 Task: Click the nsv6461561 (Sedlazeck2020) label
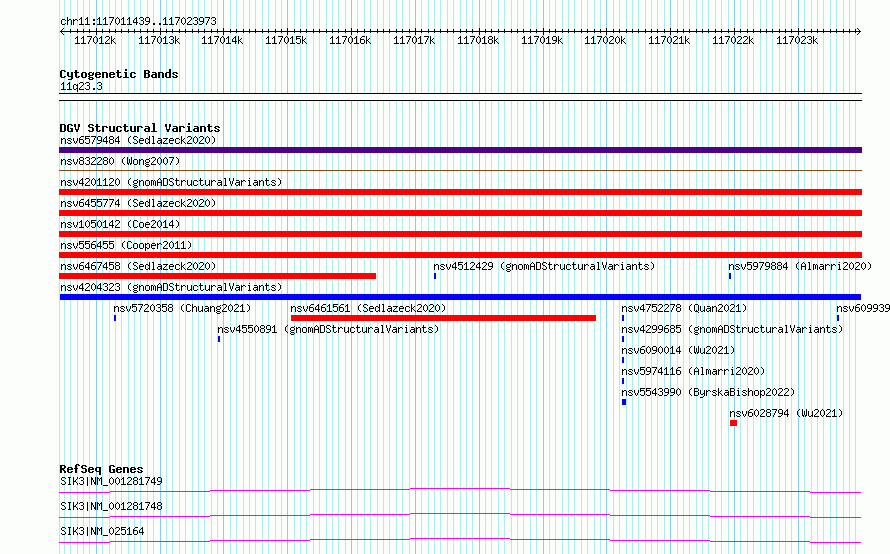pyautogui.click(x=368, y=308)
